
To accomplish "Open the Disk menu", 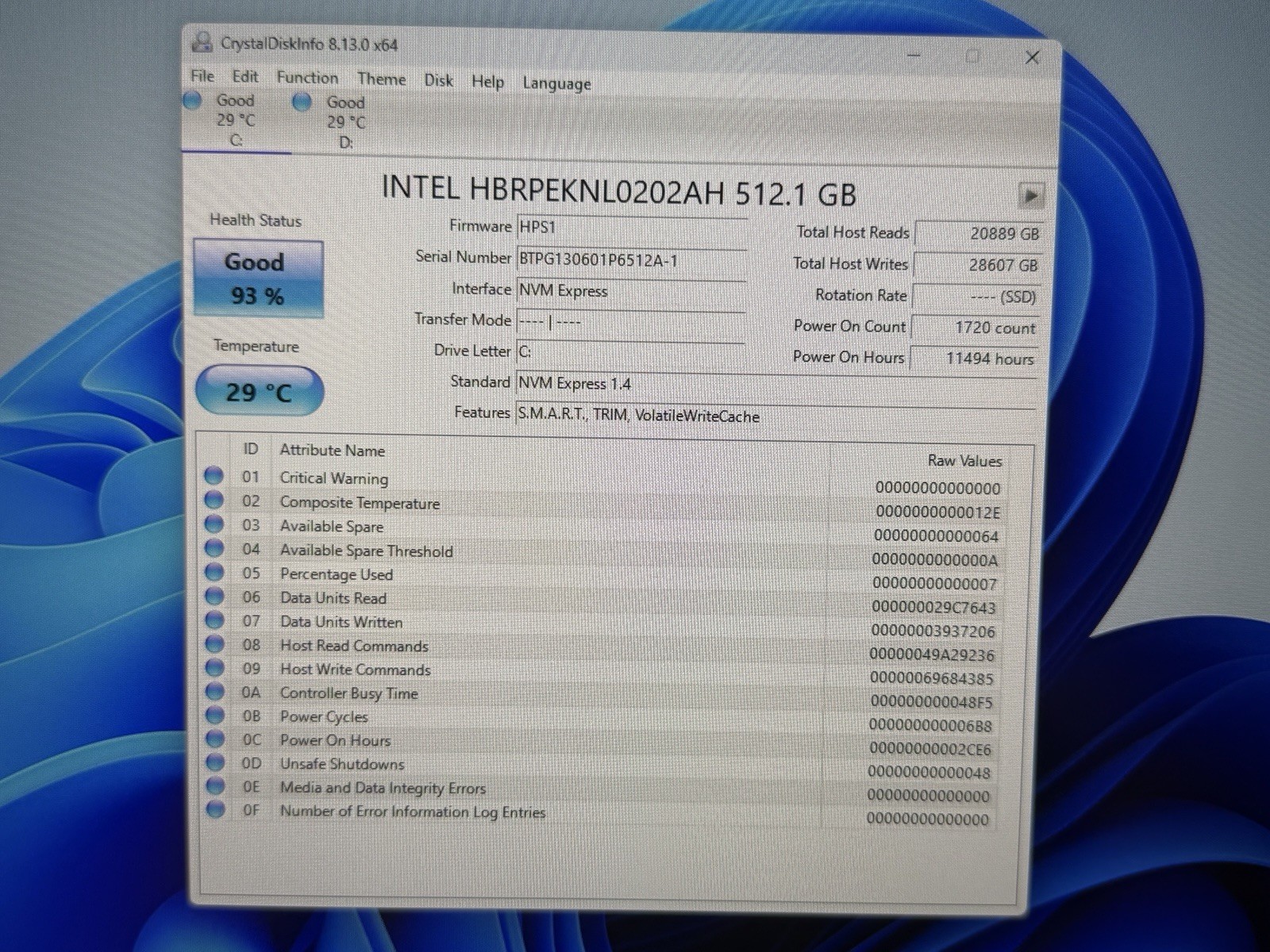I will (x=438, y=80).
